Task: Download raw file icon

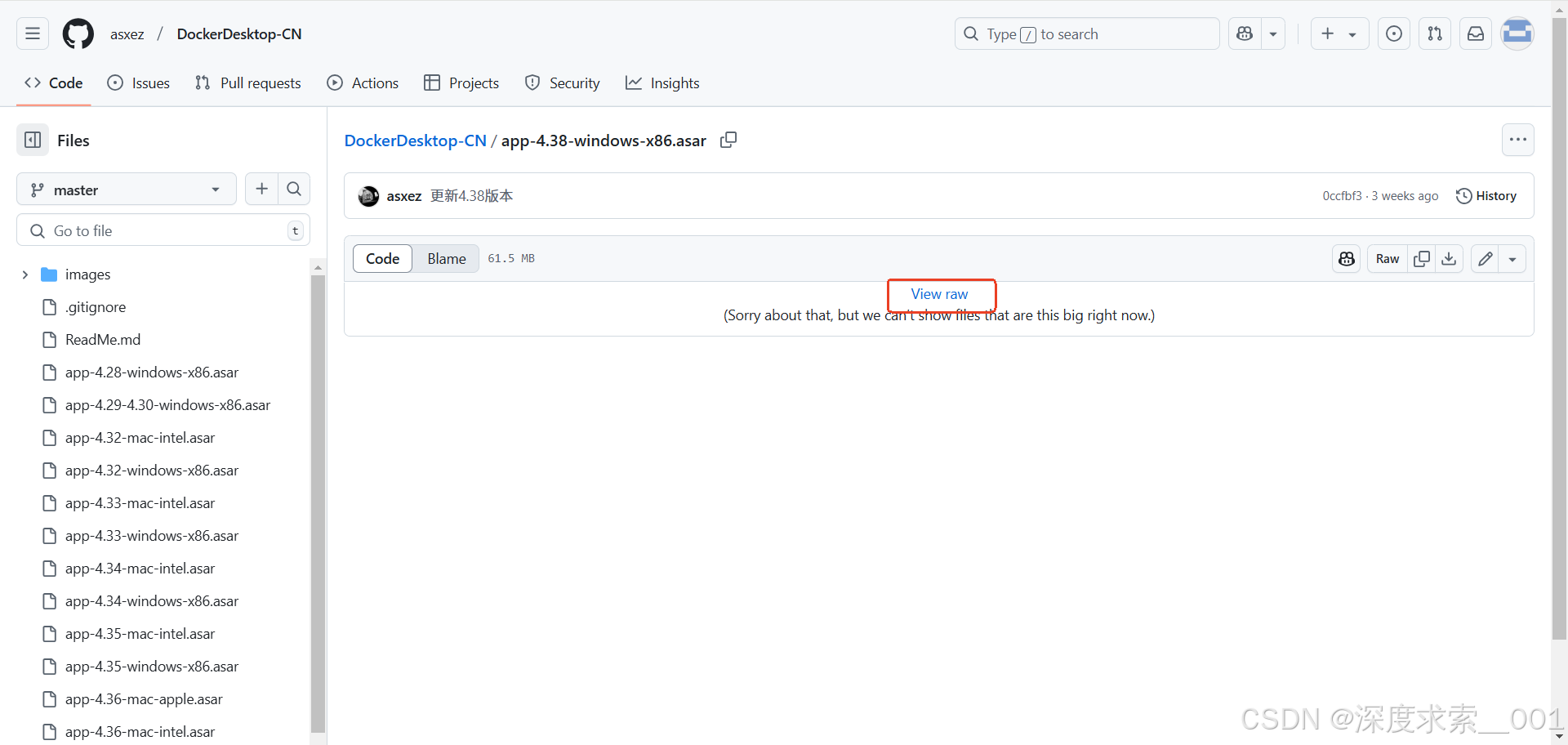Action: tap(1449, 259)
